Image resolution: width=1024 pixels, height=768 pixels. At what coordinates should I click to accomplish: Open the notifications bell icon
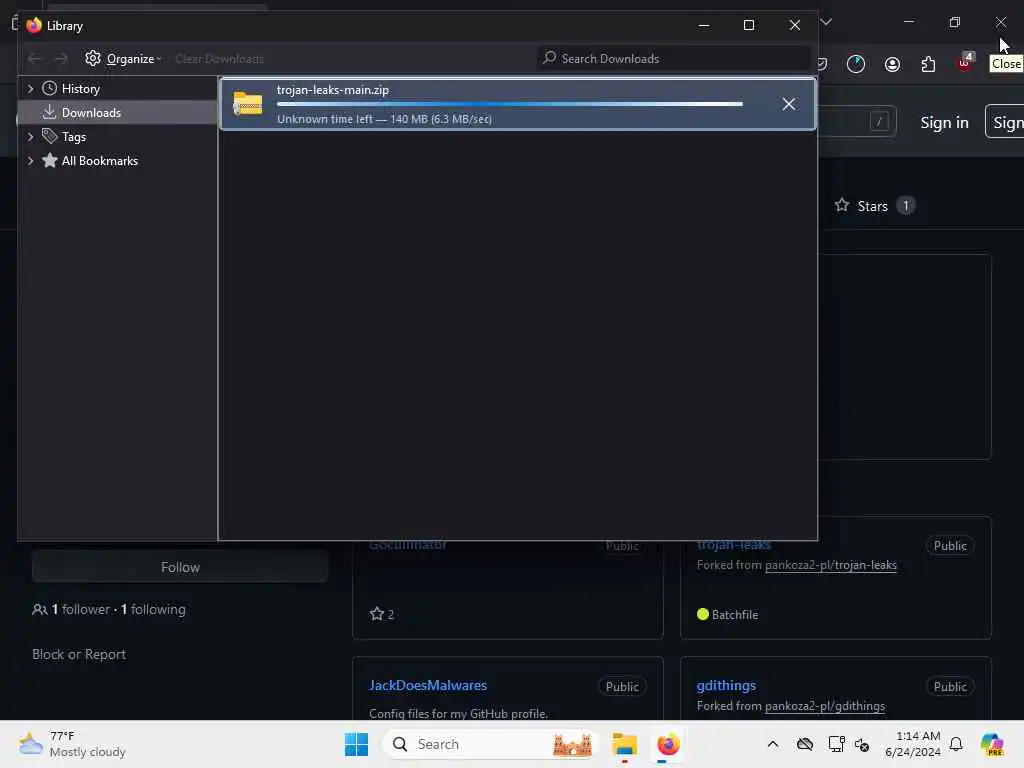click(x=956, y=744)
